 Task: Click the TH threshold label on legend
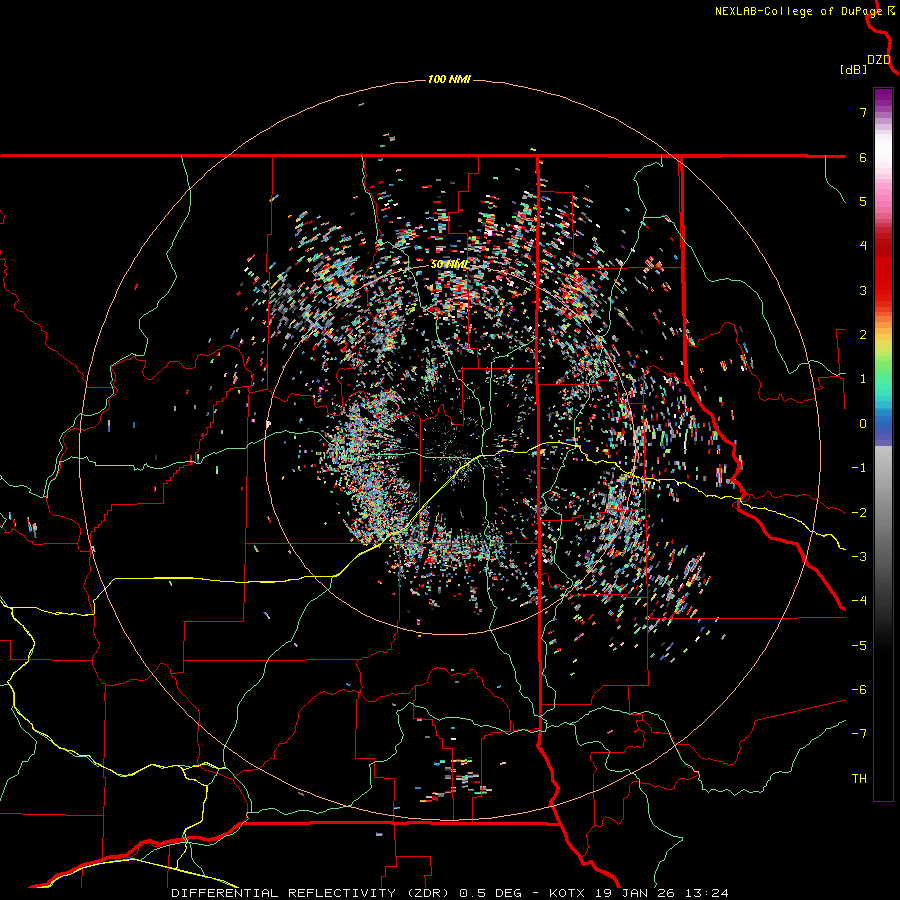click(x=859, y=779)
